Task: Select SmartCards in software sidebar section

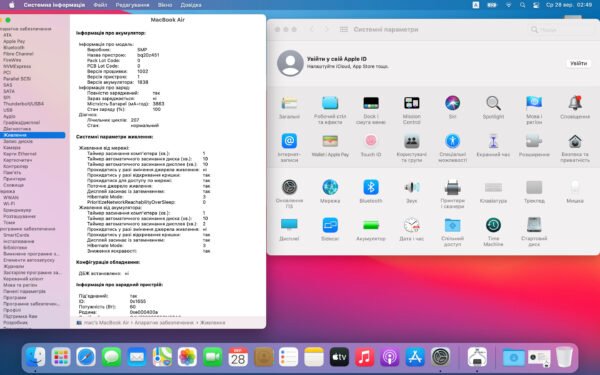Action: 16,235
